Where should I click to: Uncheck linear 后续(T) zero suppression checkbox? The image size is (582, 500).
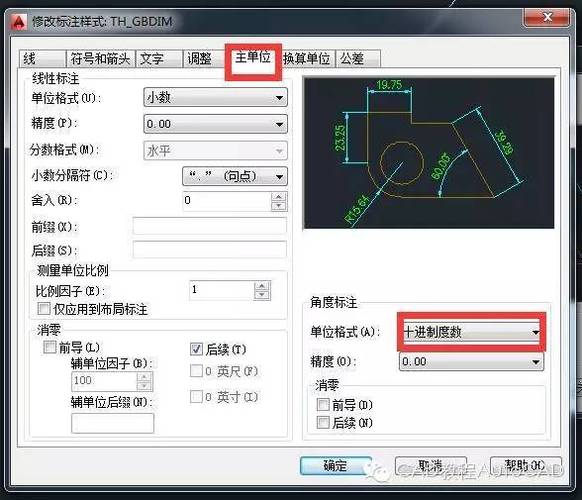(196, 349)
